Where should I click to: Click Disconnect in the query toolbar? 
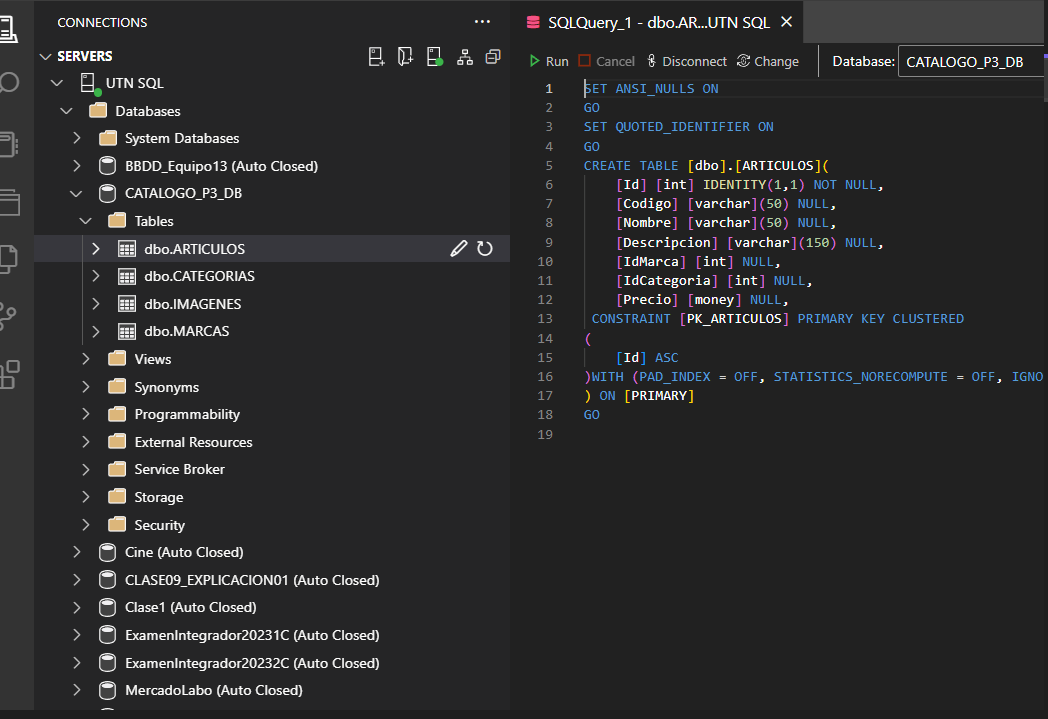686,62
